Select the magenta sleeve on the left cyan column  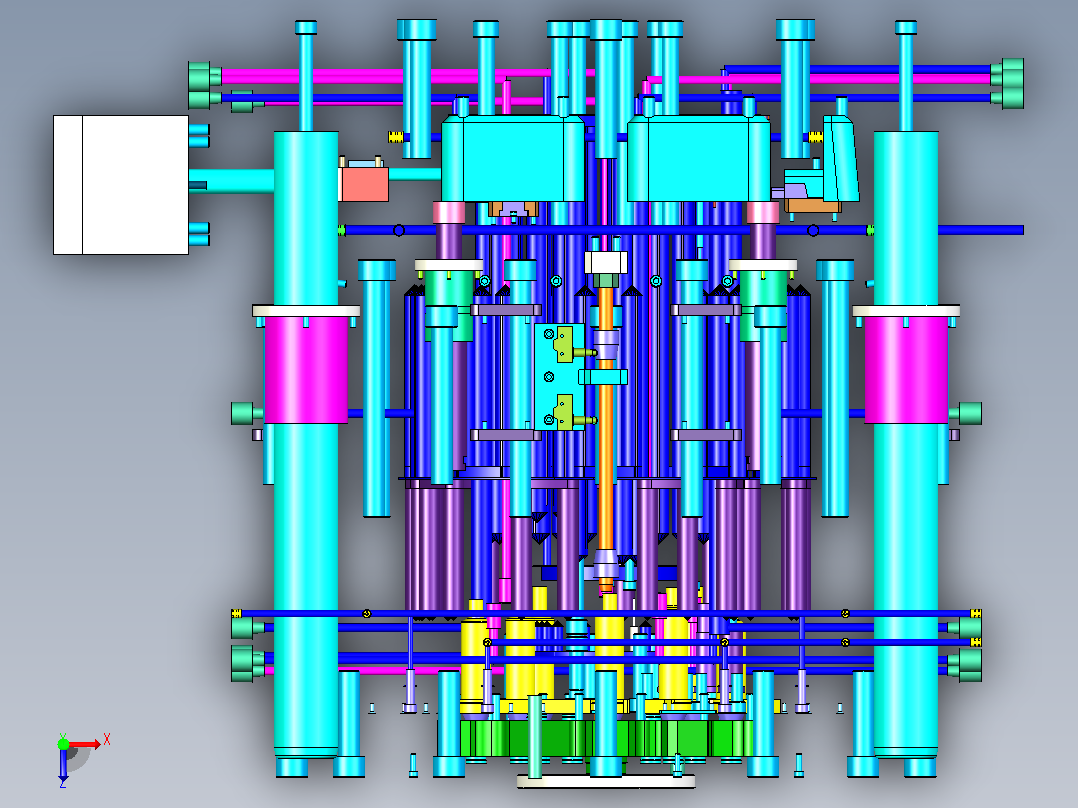tap(306, 370)
